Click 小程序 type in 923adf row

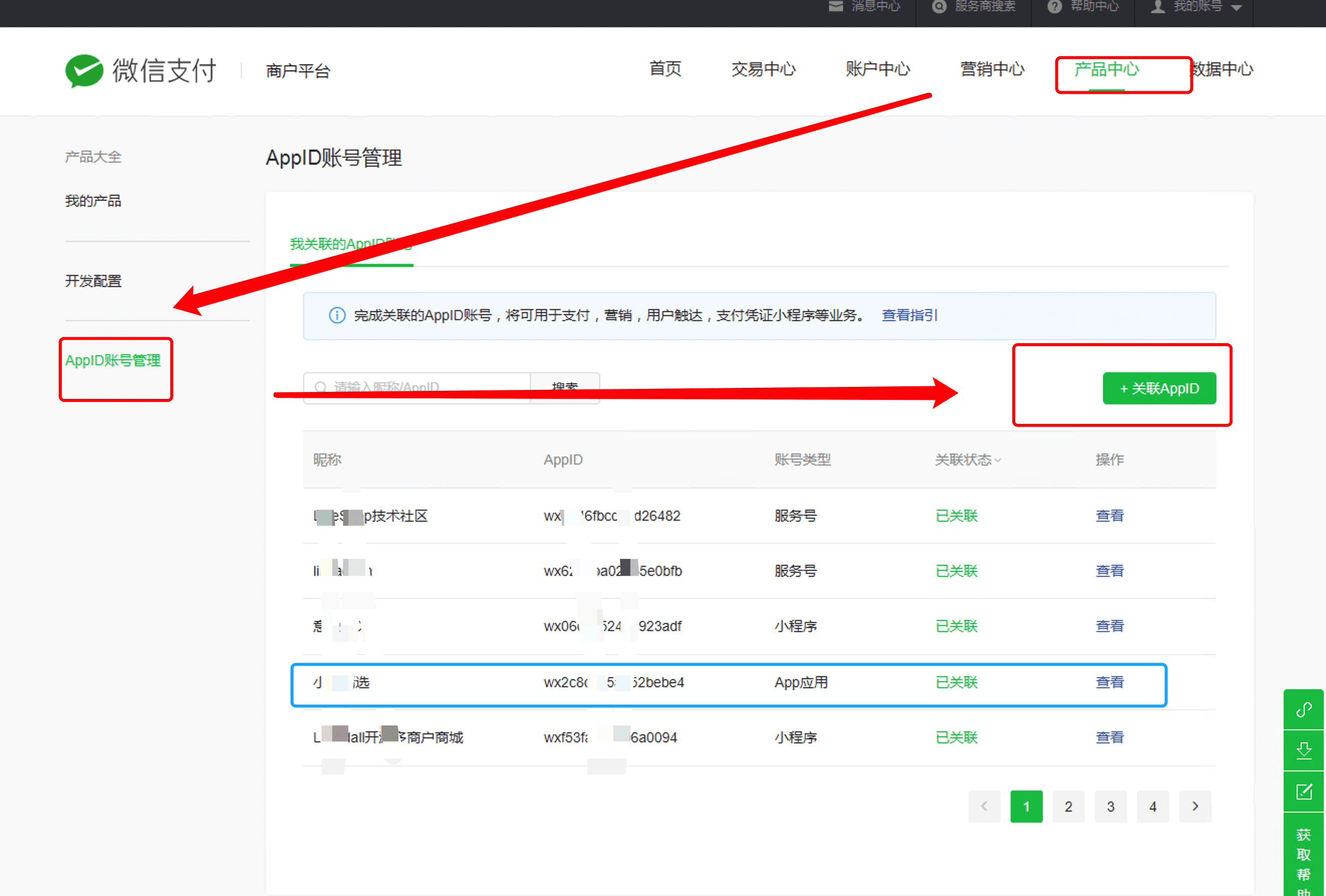pos(795,626)
